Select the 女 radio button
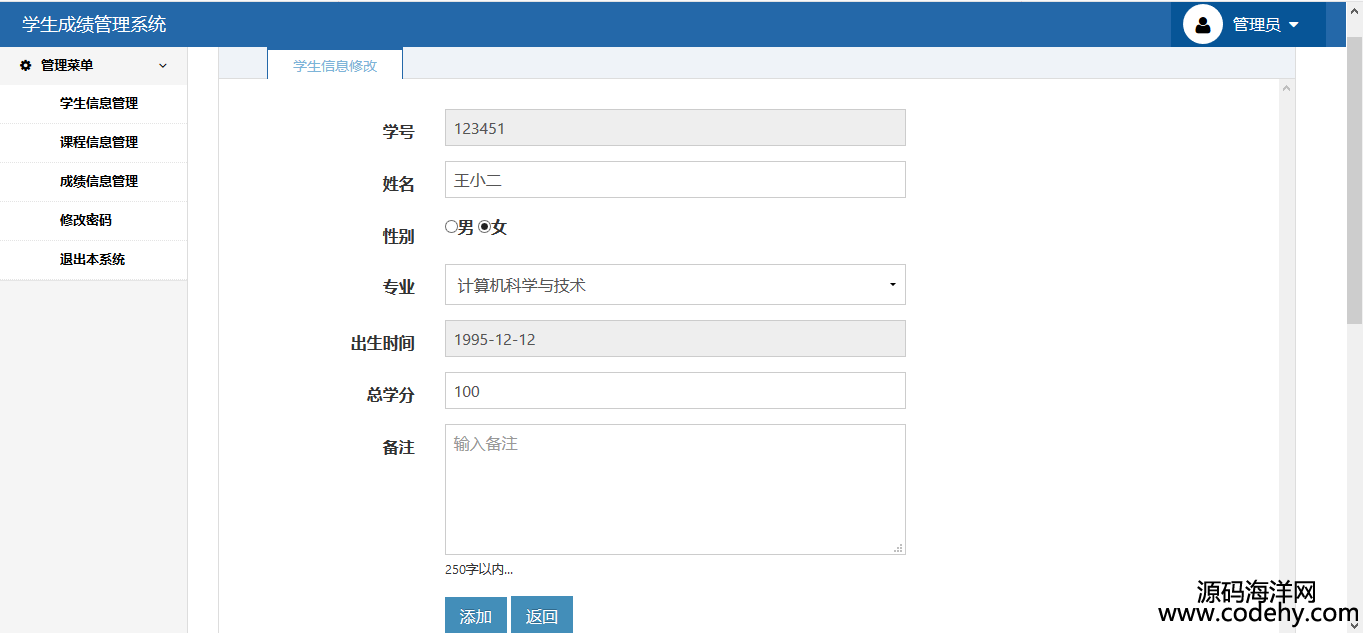The width and height of the screenshot is (1363, 633). 485,227
